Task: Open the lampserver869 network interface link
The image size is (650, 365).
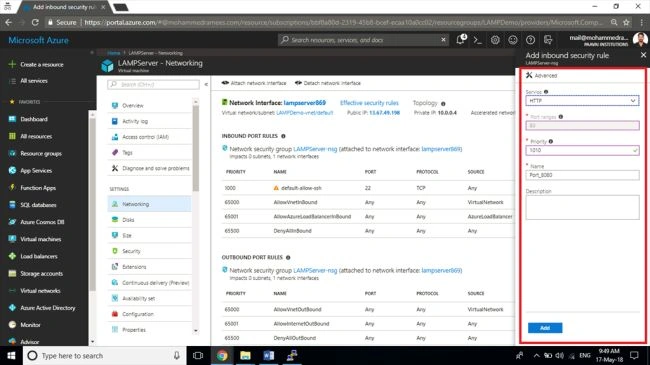Action: [305, 102]
